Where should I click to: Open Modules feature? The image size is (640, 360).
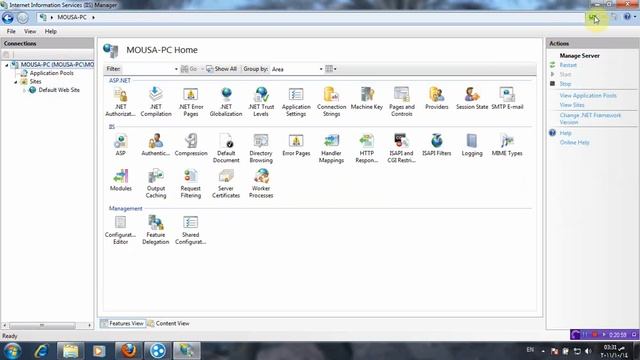[x=120, y=180]
